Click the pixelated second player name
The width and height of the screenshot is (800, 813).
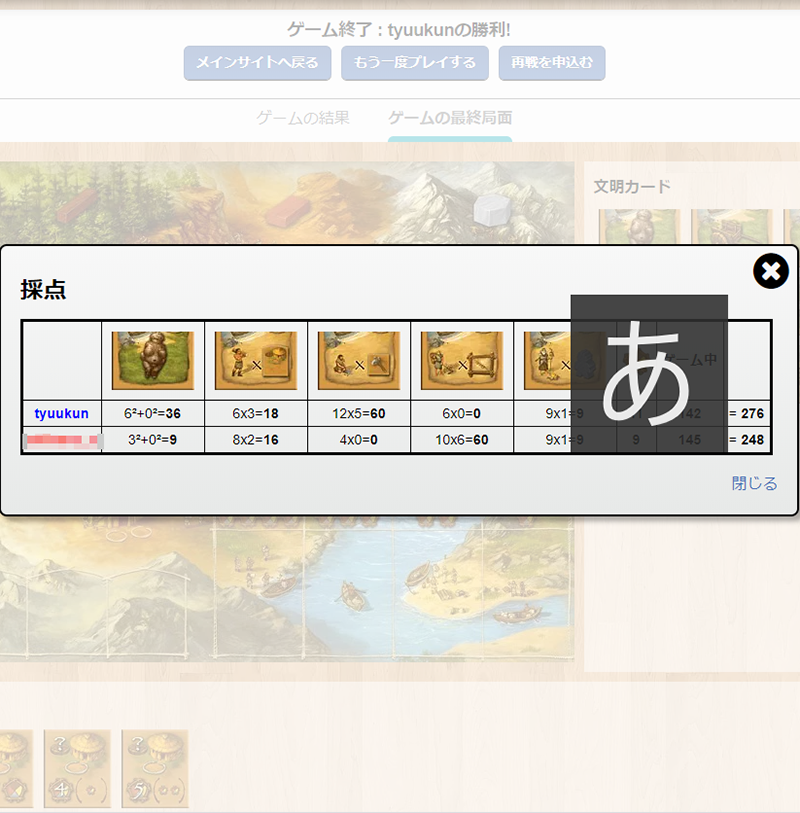point(62,440)
